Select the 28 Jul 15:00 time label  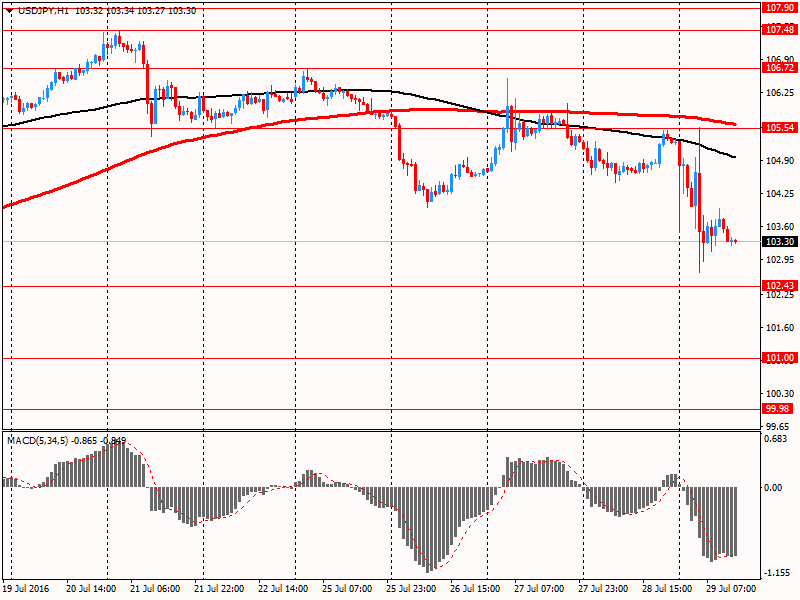(x=667, y=589)
